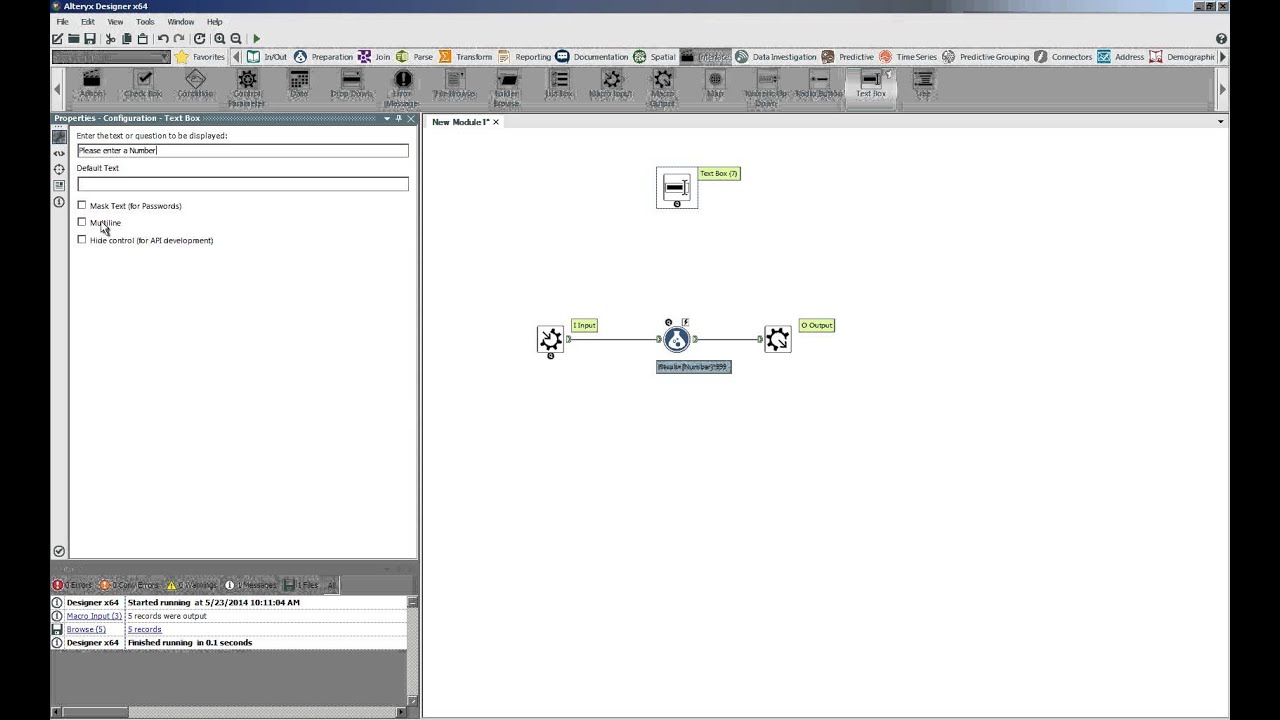Select the Numeric Up Down tool icon
The width and height of the screenshot is (1280, 720).
[767, 87]
